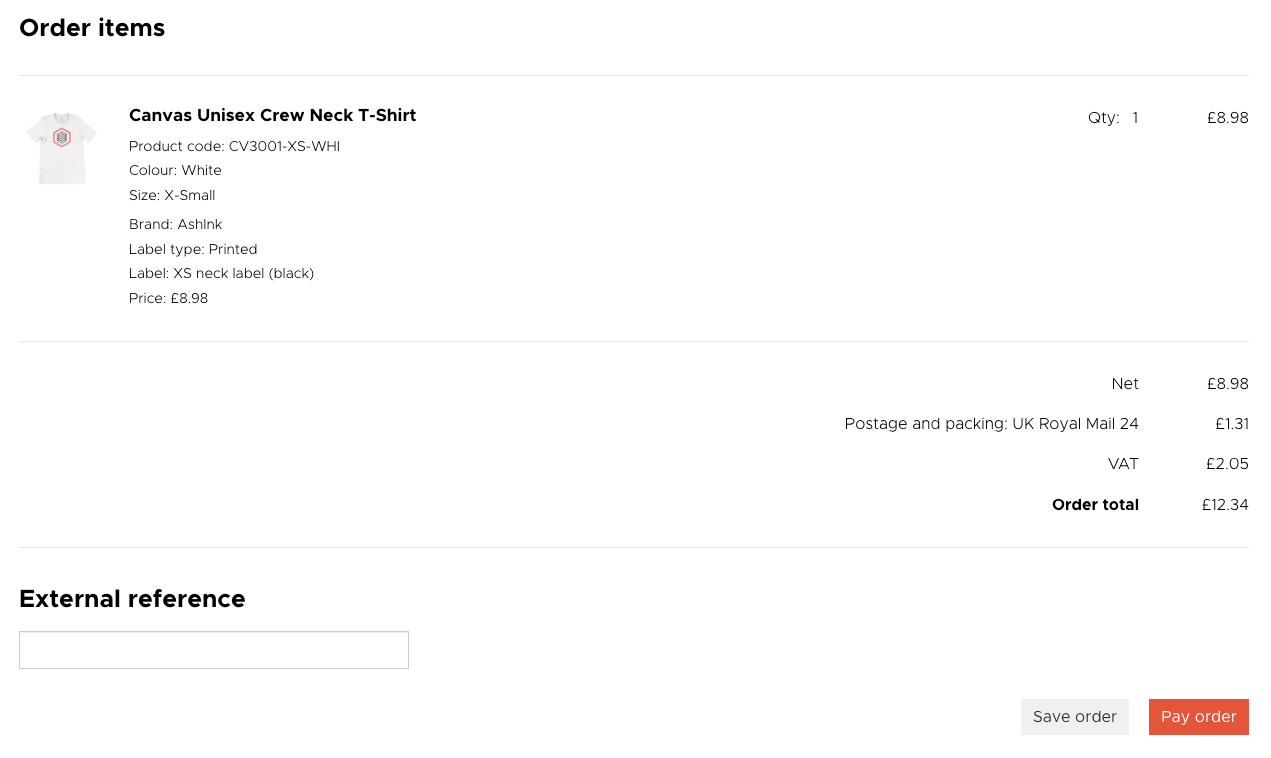
Task: Click the Order total bold label
Action: pyautogui.click(x=1095, y=505)
